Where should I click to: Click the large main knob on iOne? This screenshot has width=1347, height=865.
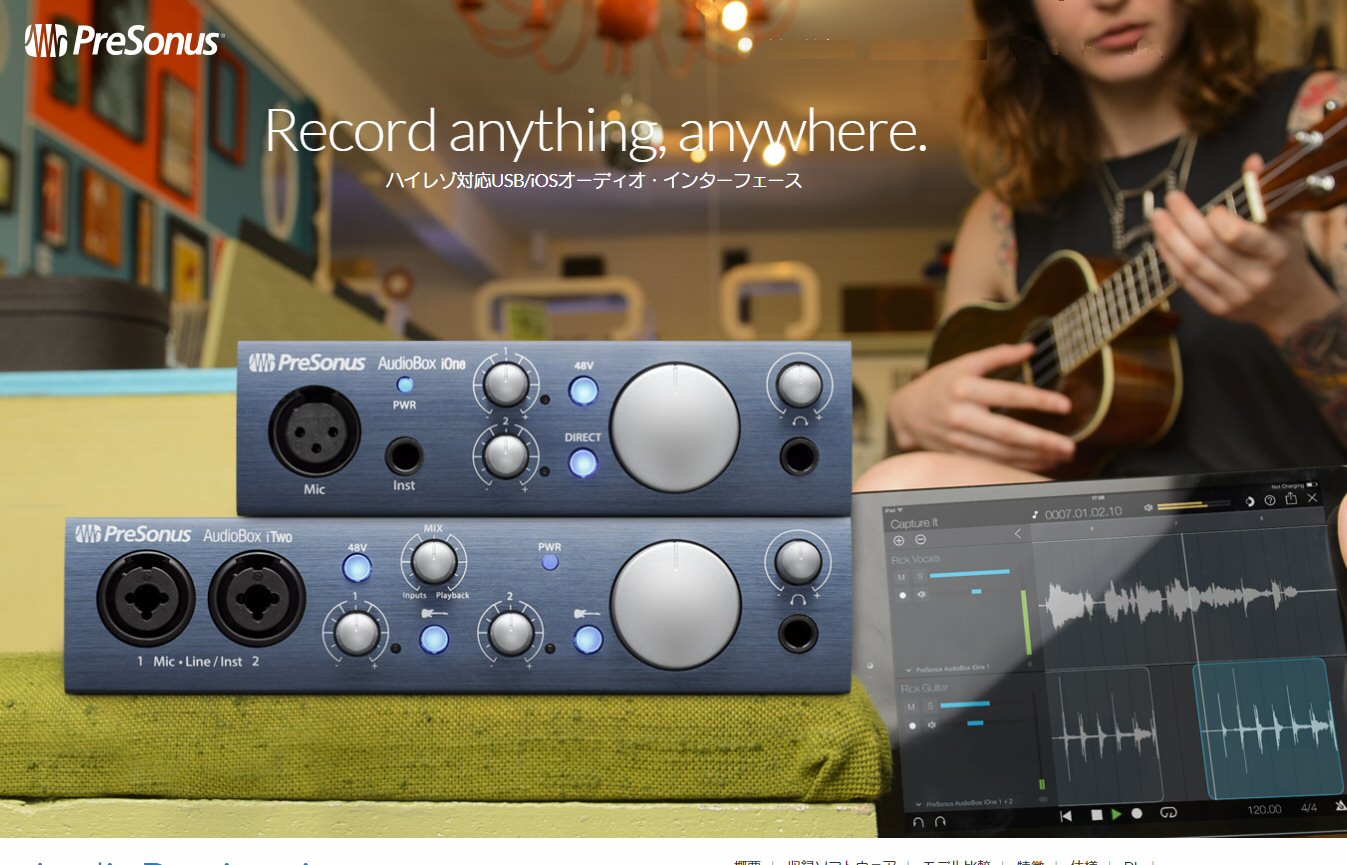point(675,427)
